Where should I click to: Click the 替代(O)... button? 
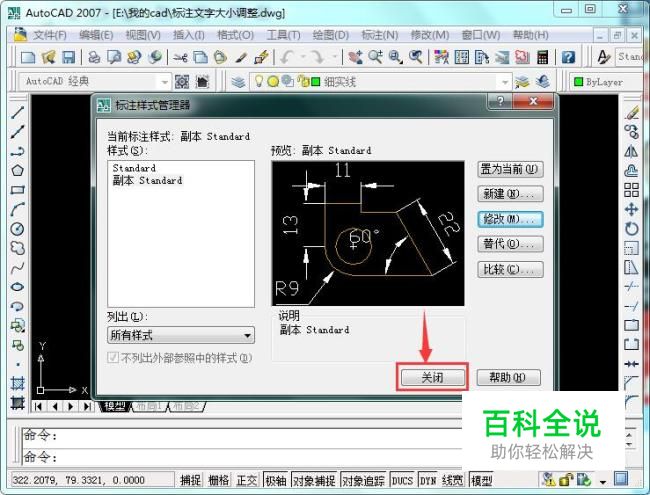point(510,244)
